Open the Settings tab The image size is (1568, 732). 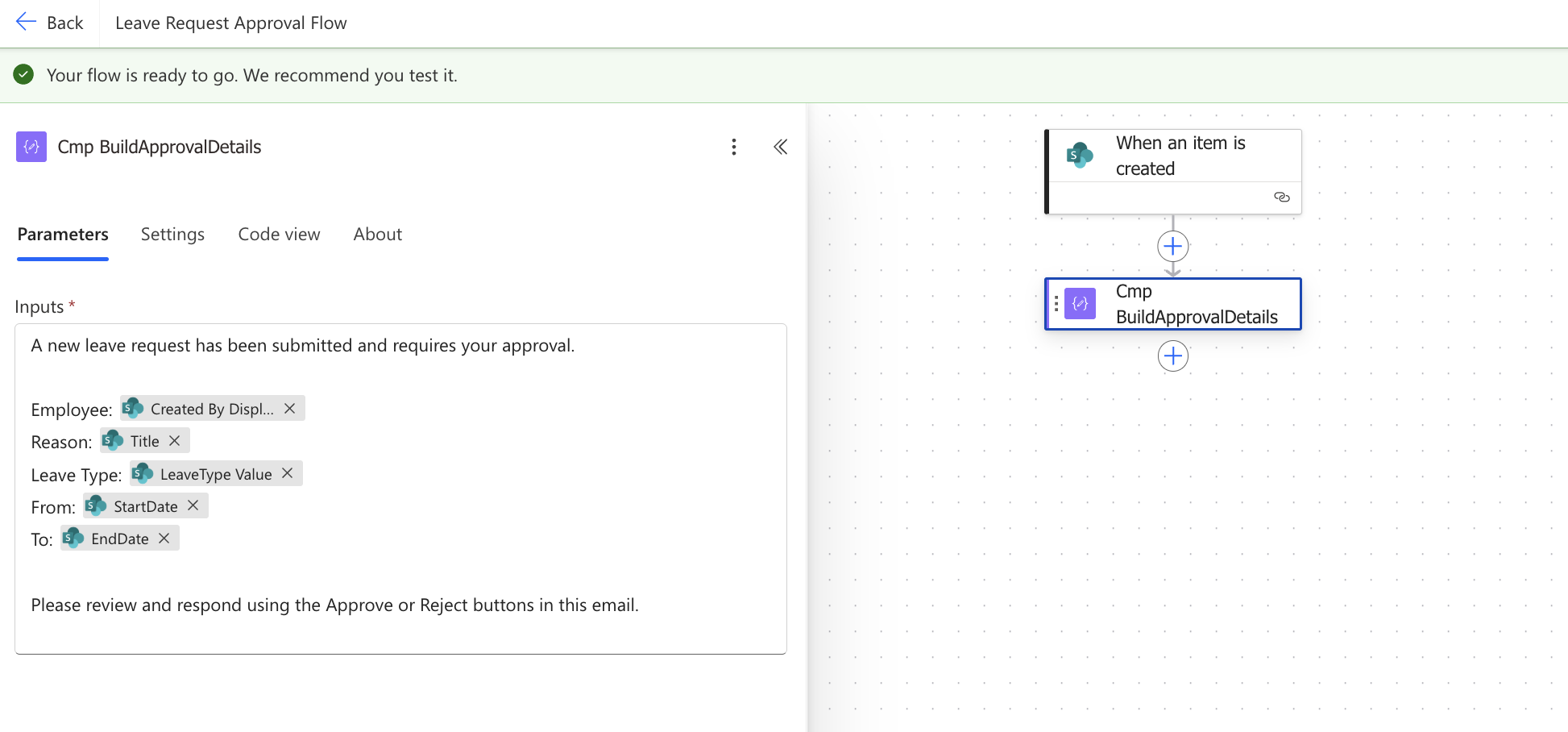point(172,235)
